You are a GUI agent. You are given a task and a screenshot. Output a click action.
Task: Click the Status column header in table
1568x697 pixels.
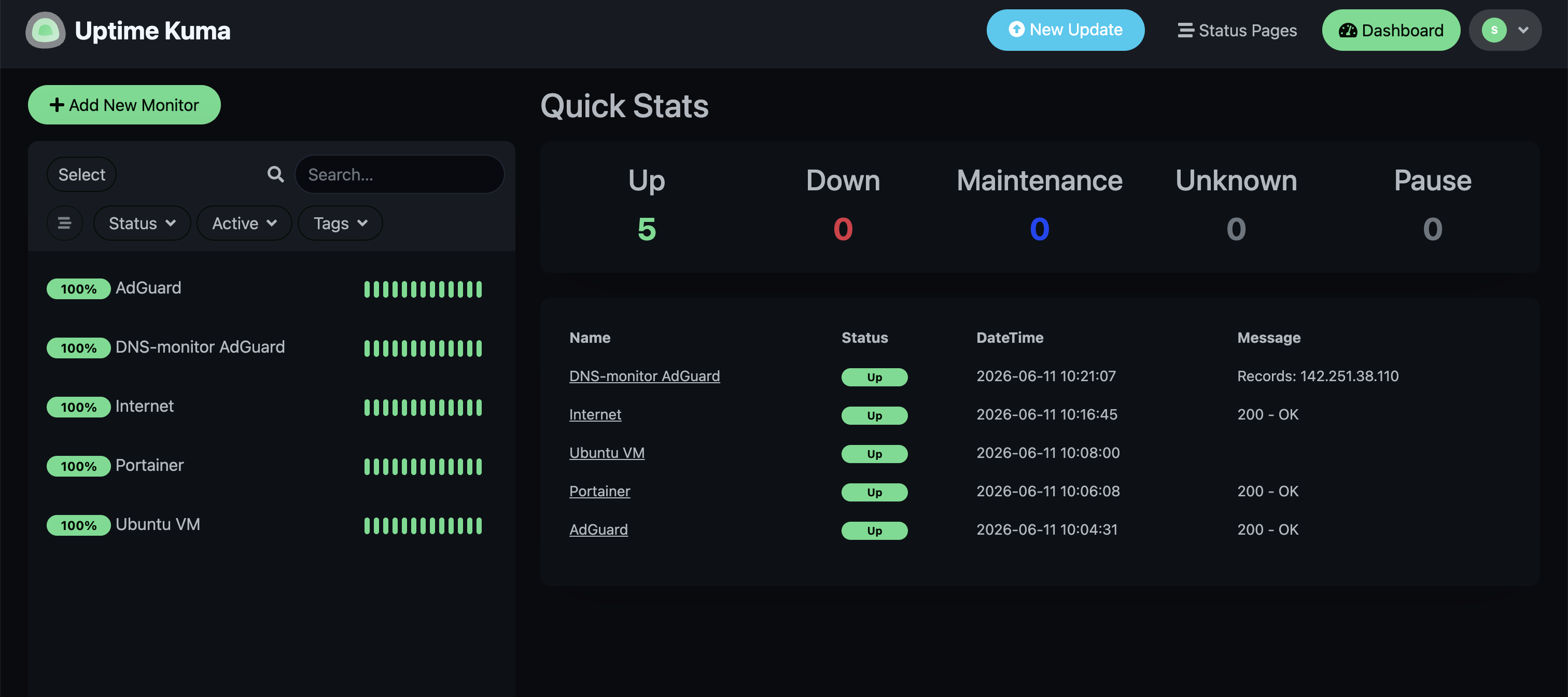(864, 337)
